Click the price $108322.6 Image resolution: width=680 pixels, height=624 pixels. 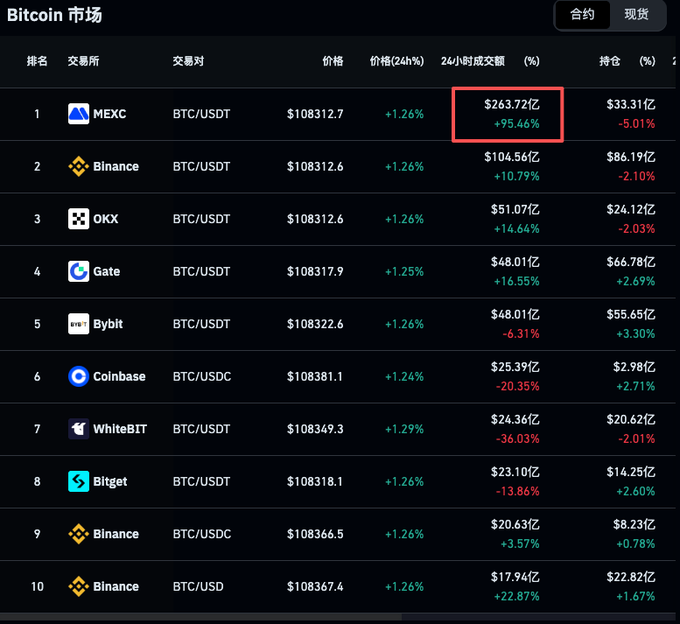point(315,324)
